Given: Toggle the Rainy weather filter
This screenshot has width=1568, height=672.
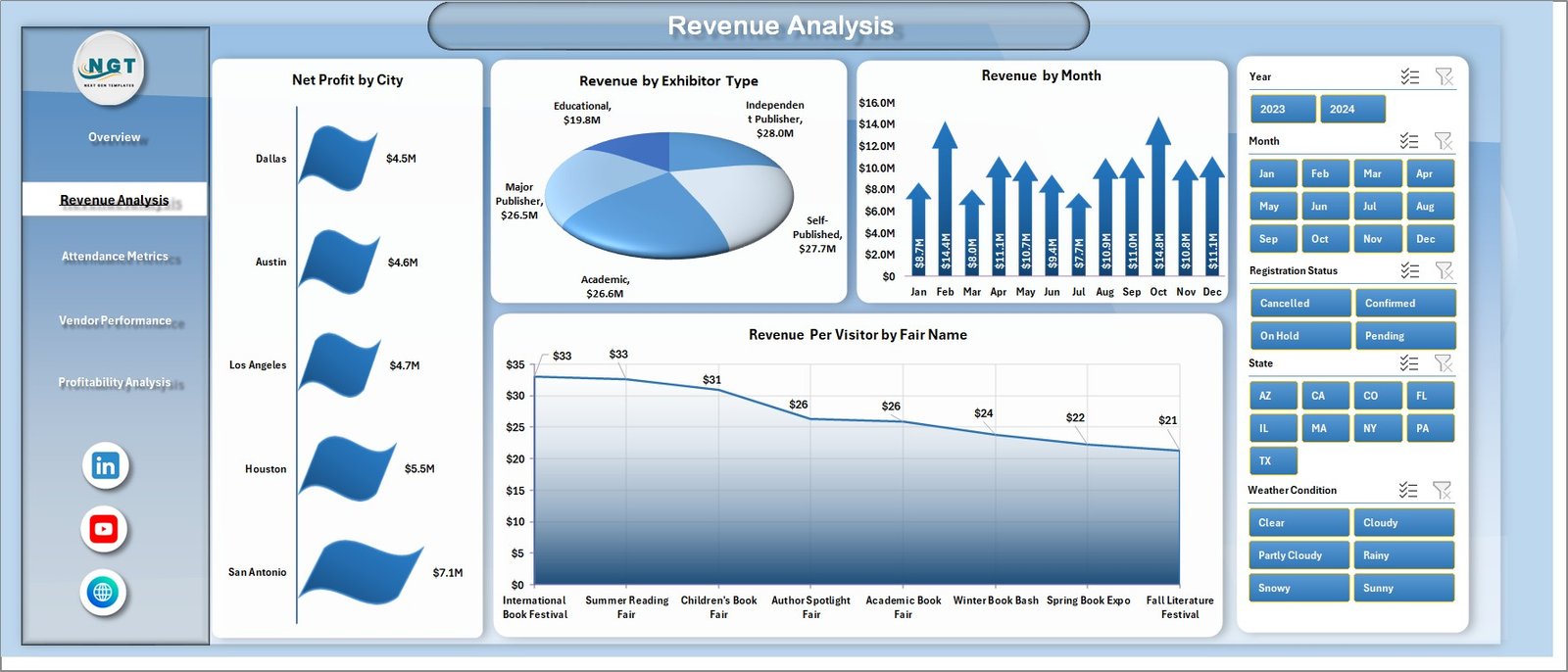Looking at the screenshot, I should 1402,555.
